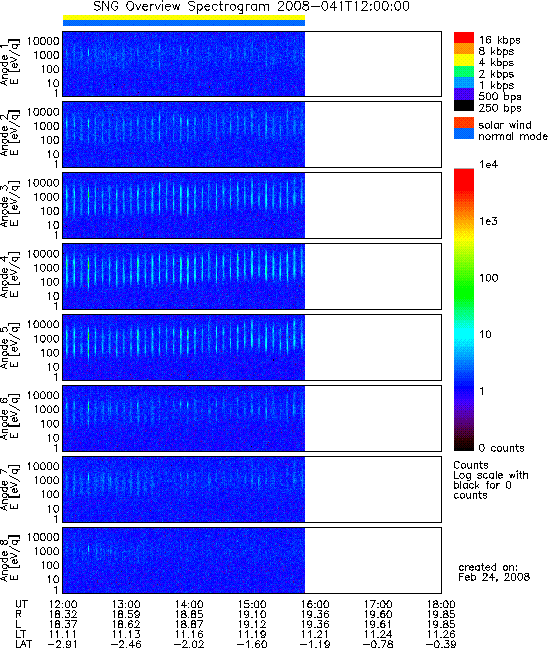Image resolution: width=548 pixels, height=648 pixels.
Task: Select the orange 8 kbps legend swatch
Action: [464, 49]
